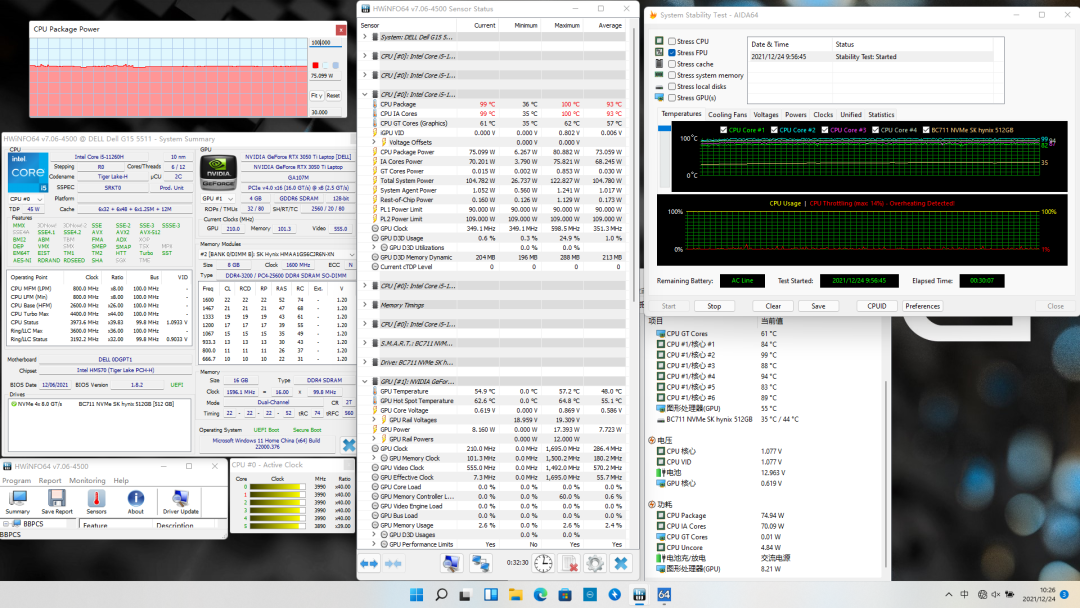Viewport: 1080px width, 608px height.
Task: Open Monitoring menu in HWiNFO64
Action: pyautogui.click(x=87, y=481)
